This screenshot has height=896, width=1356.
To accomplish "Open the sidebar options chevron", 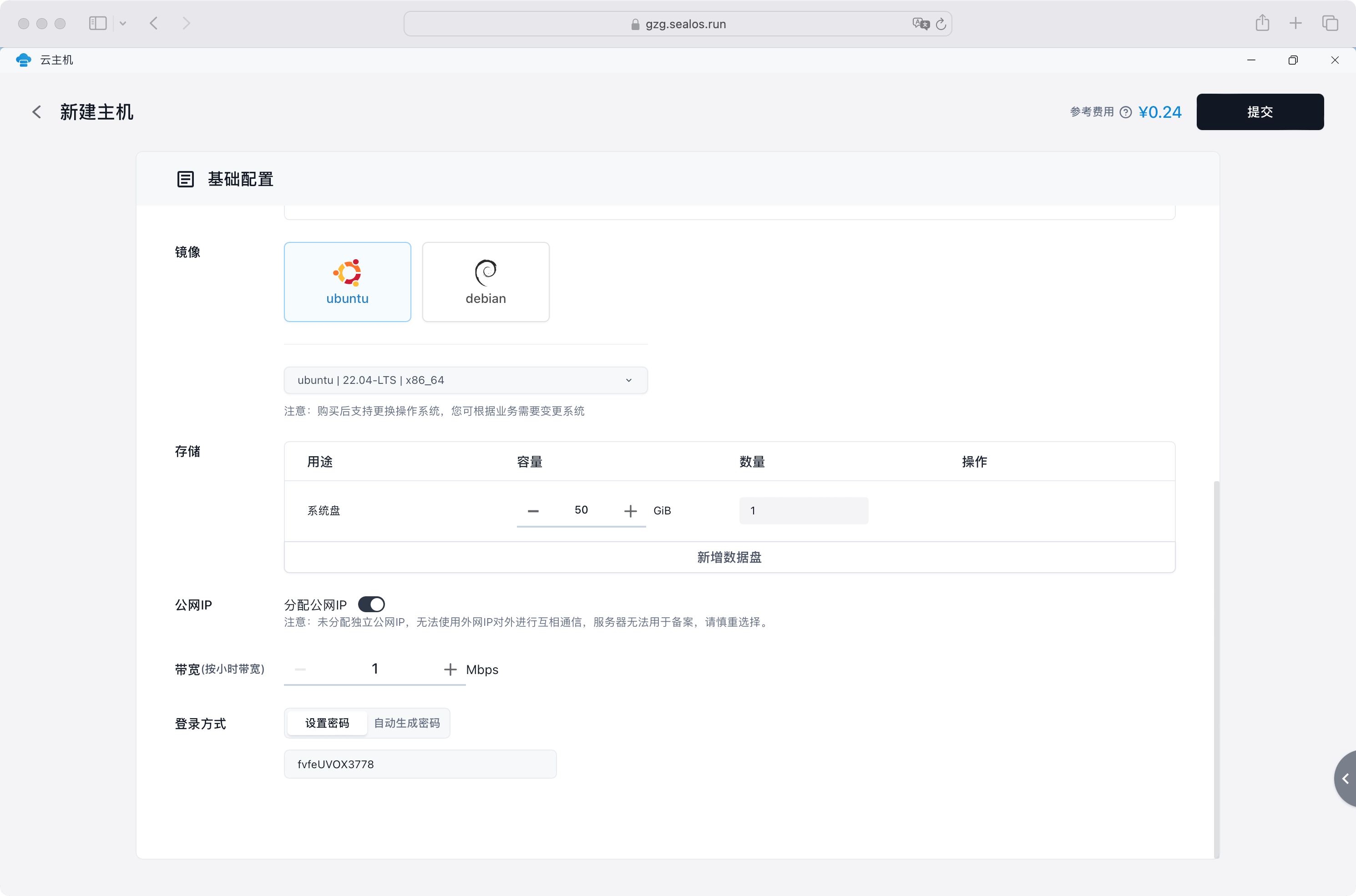I will tap(123, 24).
